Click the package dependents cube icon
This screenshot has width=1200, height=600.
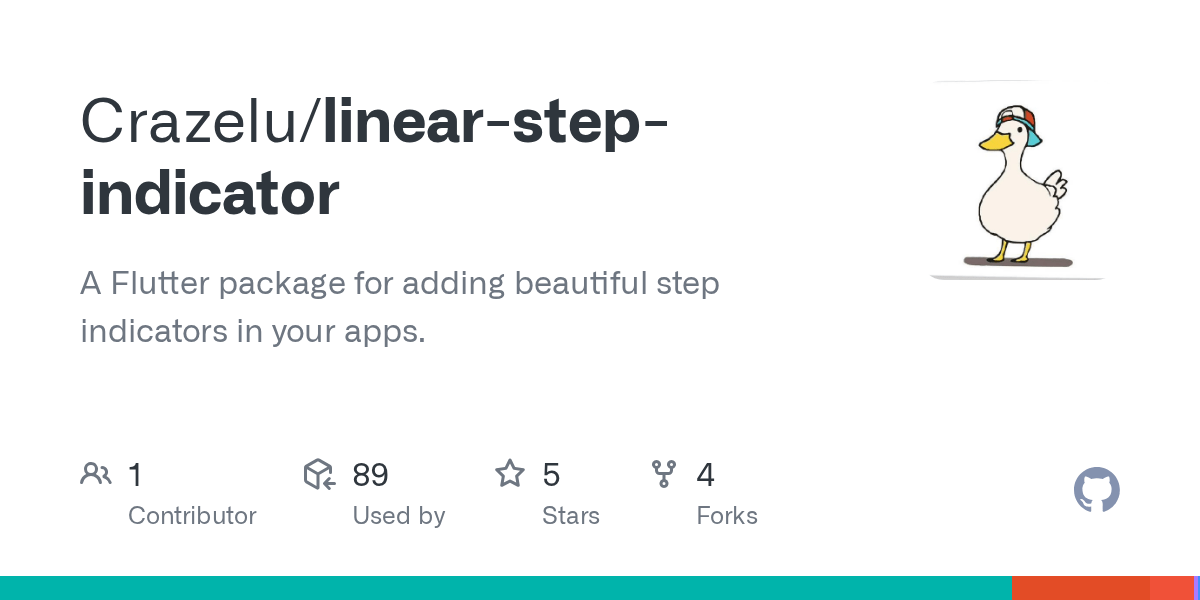319,474
